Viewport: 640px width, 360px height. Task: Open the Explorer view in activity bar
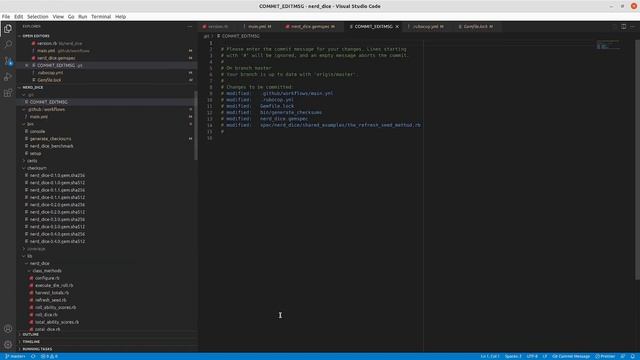pos(8,29)
